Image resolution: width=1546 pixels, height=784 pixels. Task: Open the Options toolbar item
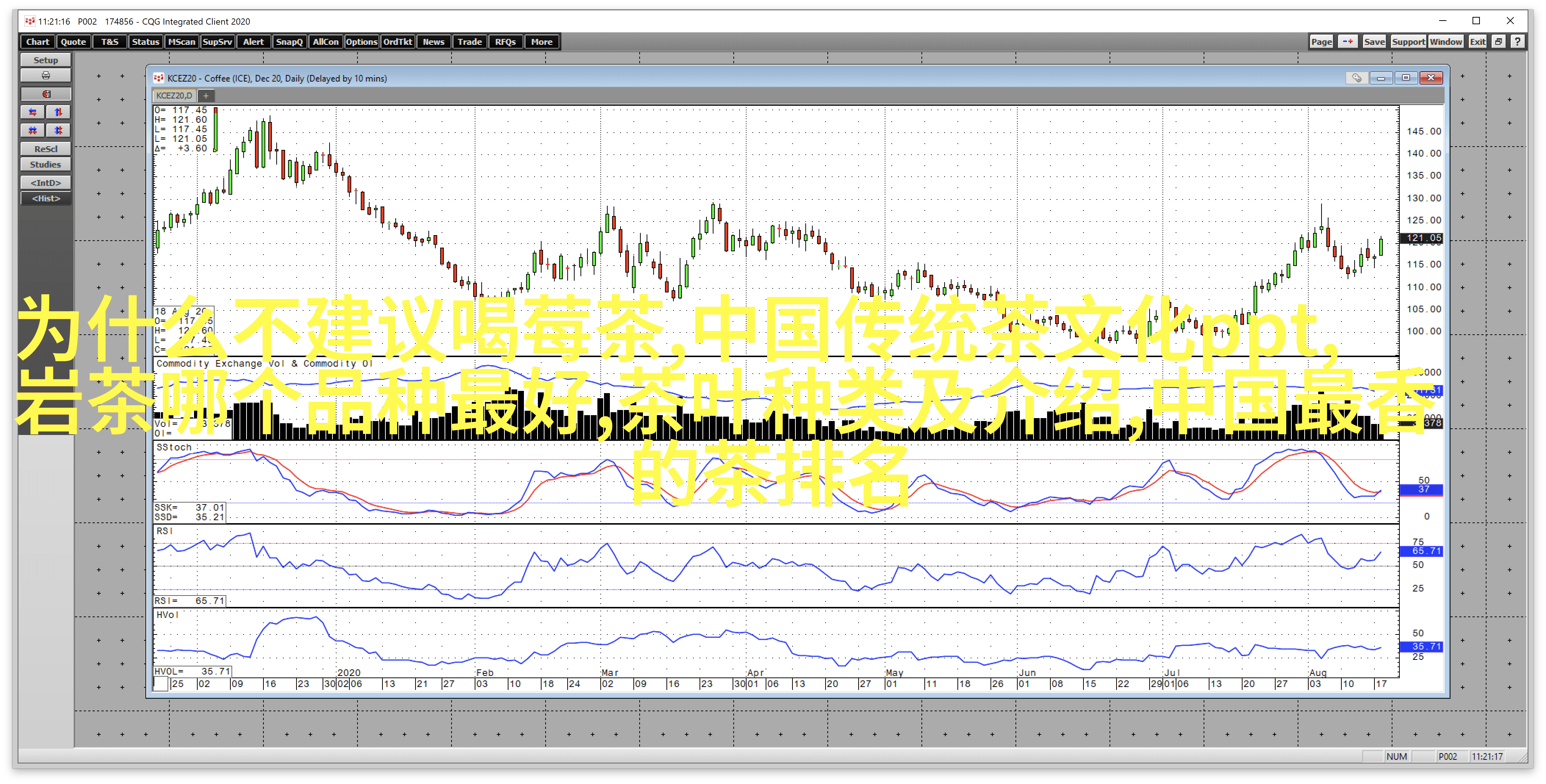tap(361, 42)
